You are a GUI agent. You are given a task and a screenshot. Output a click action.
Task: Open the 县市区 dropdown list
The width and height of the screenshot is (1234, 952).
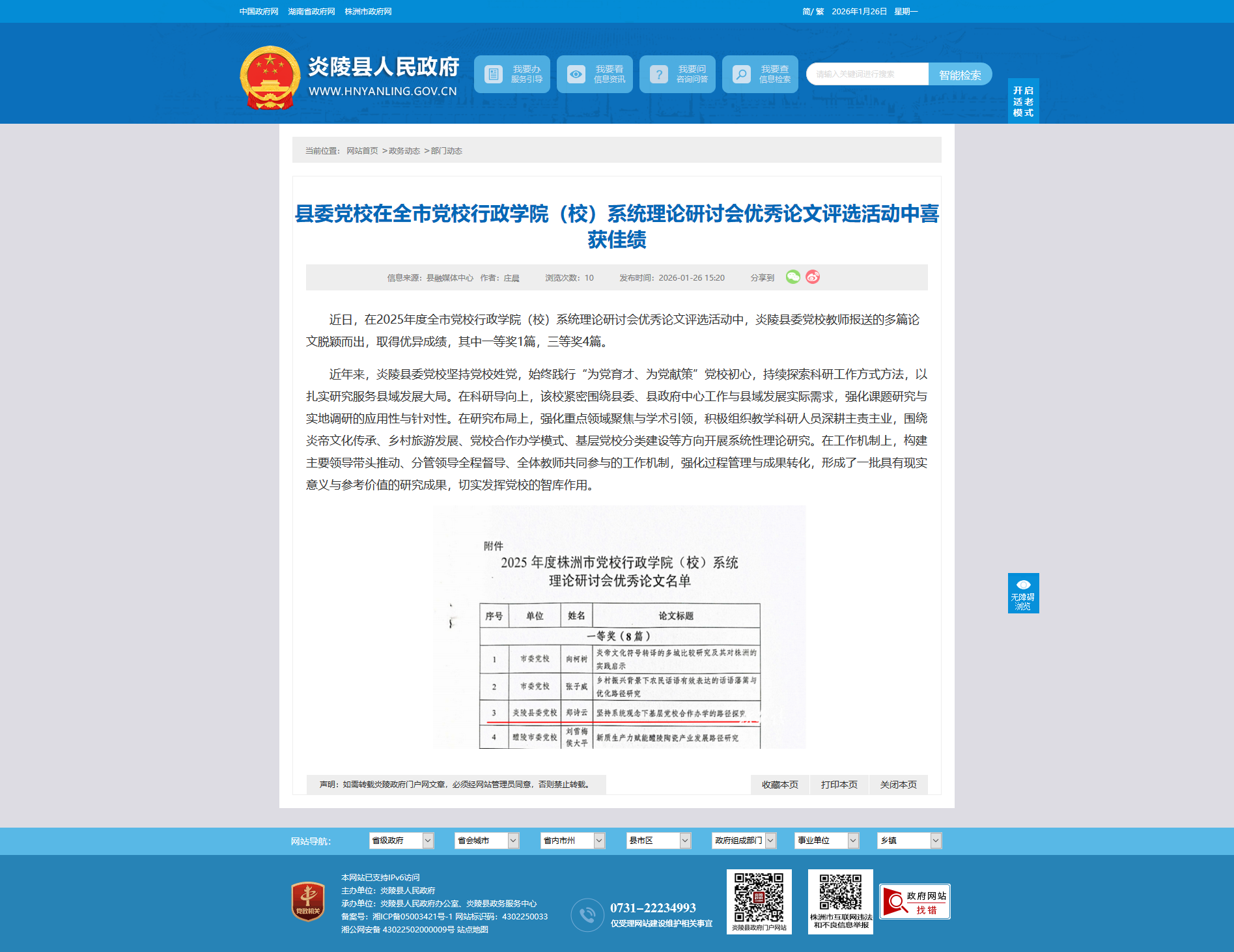(658, 841)
